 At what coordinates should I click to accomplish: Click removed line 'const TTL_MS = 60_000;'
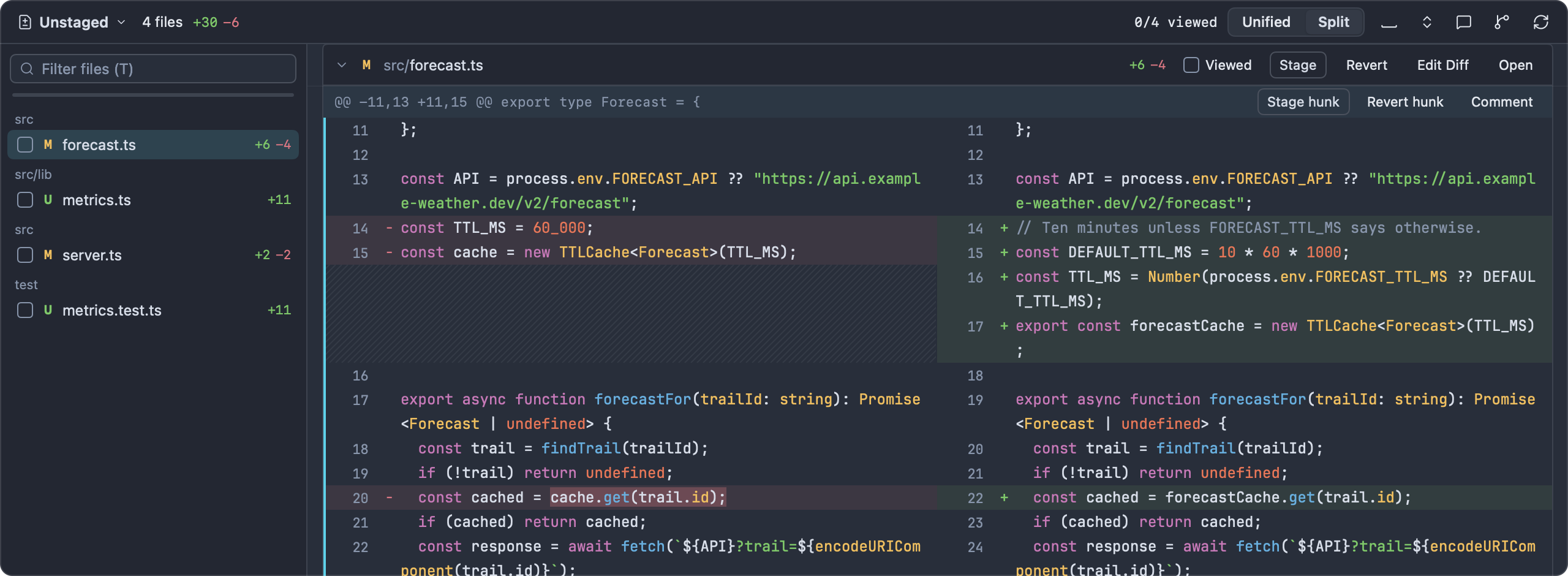497,228
